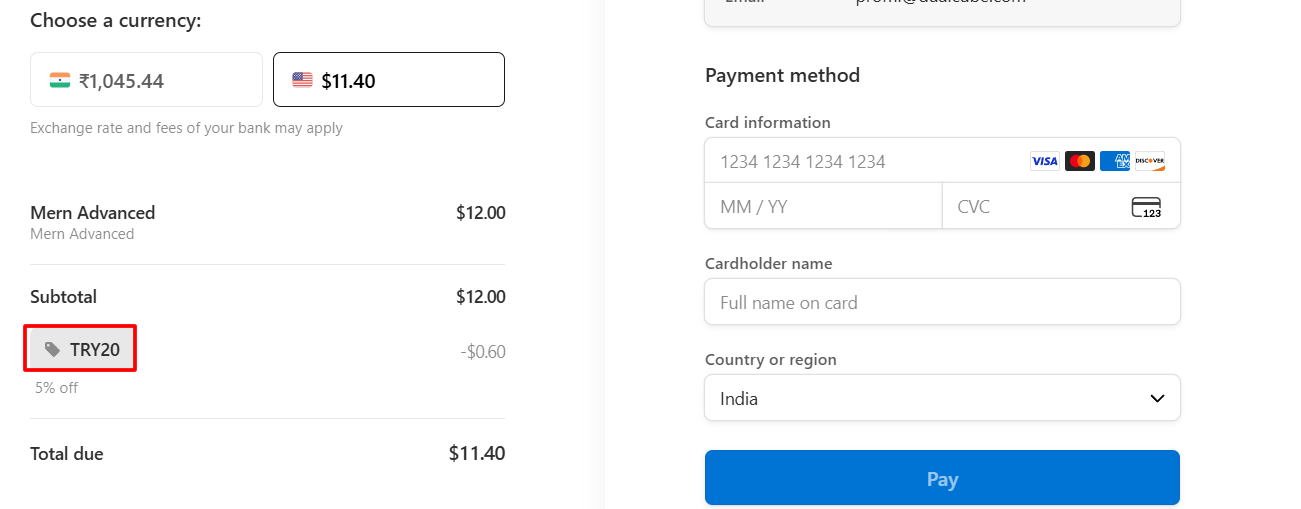The height and width of the screenshot is (509, 1301).
Task: Click the CVC card help icon
Action: pyautogui.click(x=1146, y=207)
